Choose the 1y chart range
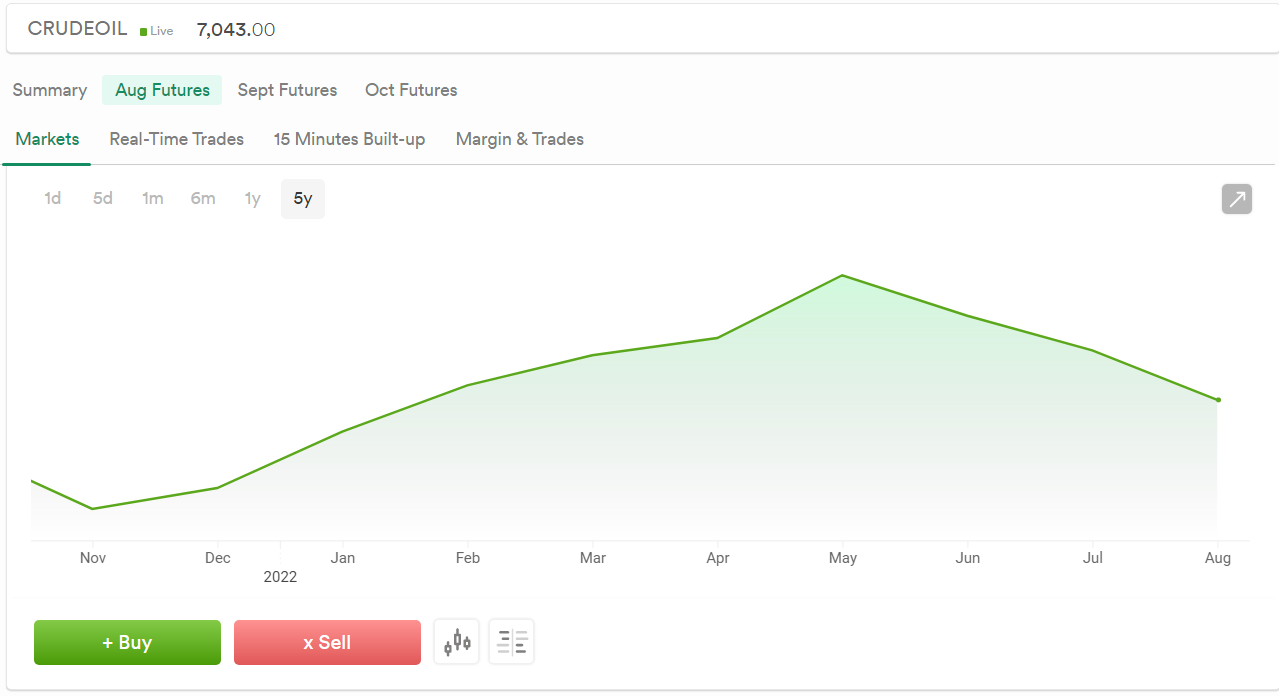 [x=253, y=199]
